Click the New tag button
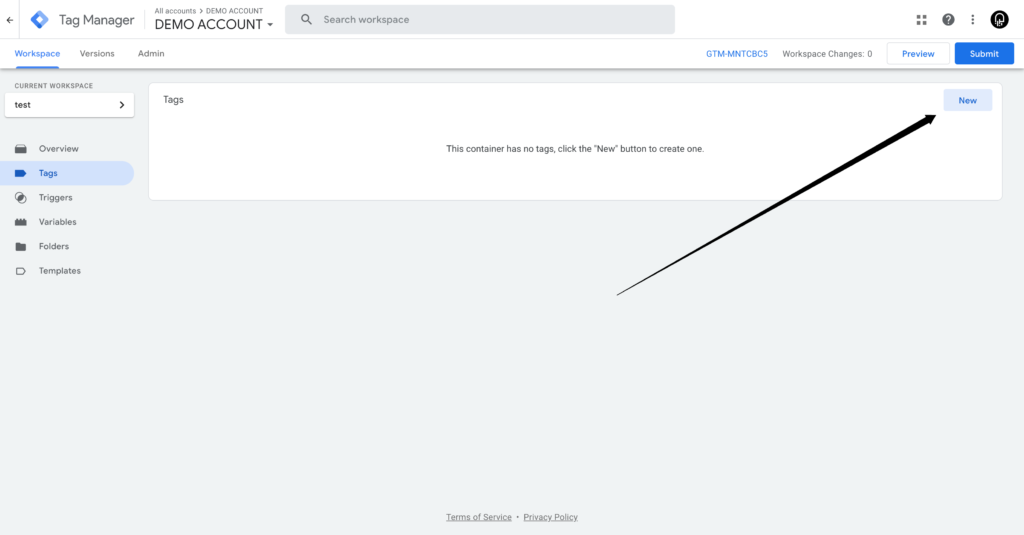1024x535 pixels. 967,100
